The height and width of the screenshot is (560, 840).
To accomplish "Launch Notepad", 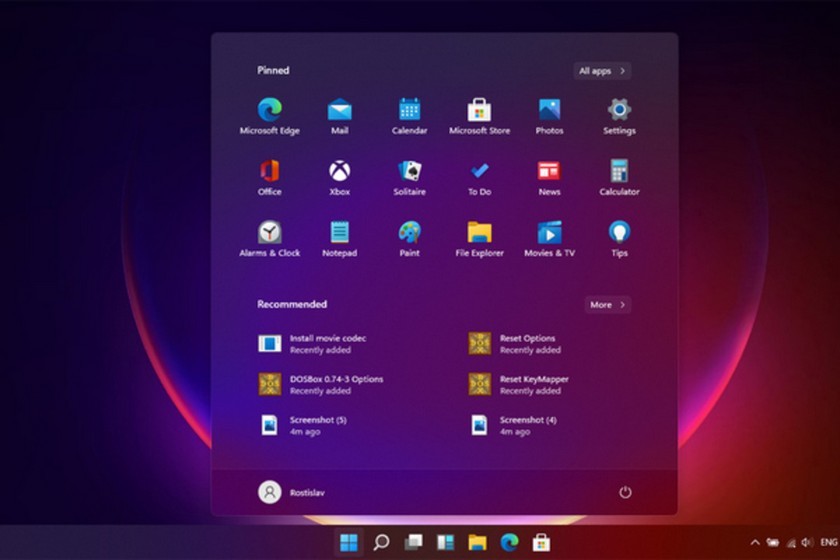I will (340, 239).
